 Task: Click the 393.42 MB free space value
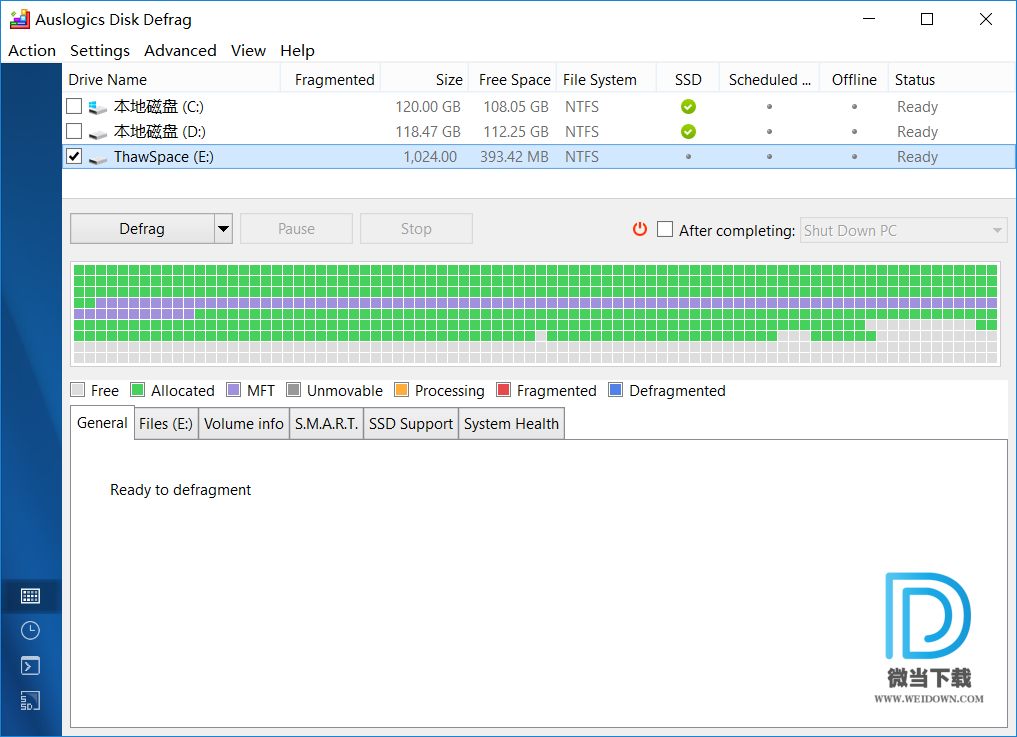pos(514,157)
